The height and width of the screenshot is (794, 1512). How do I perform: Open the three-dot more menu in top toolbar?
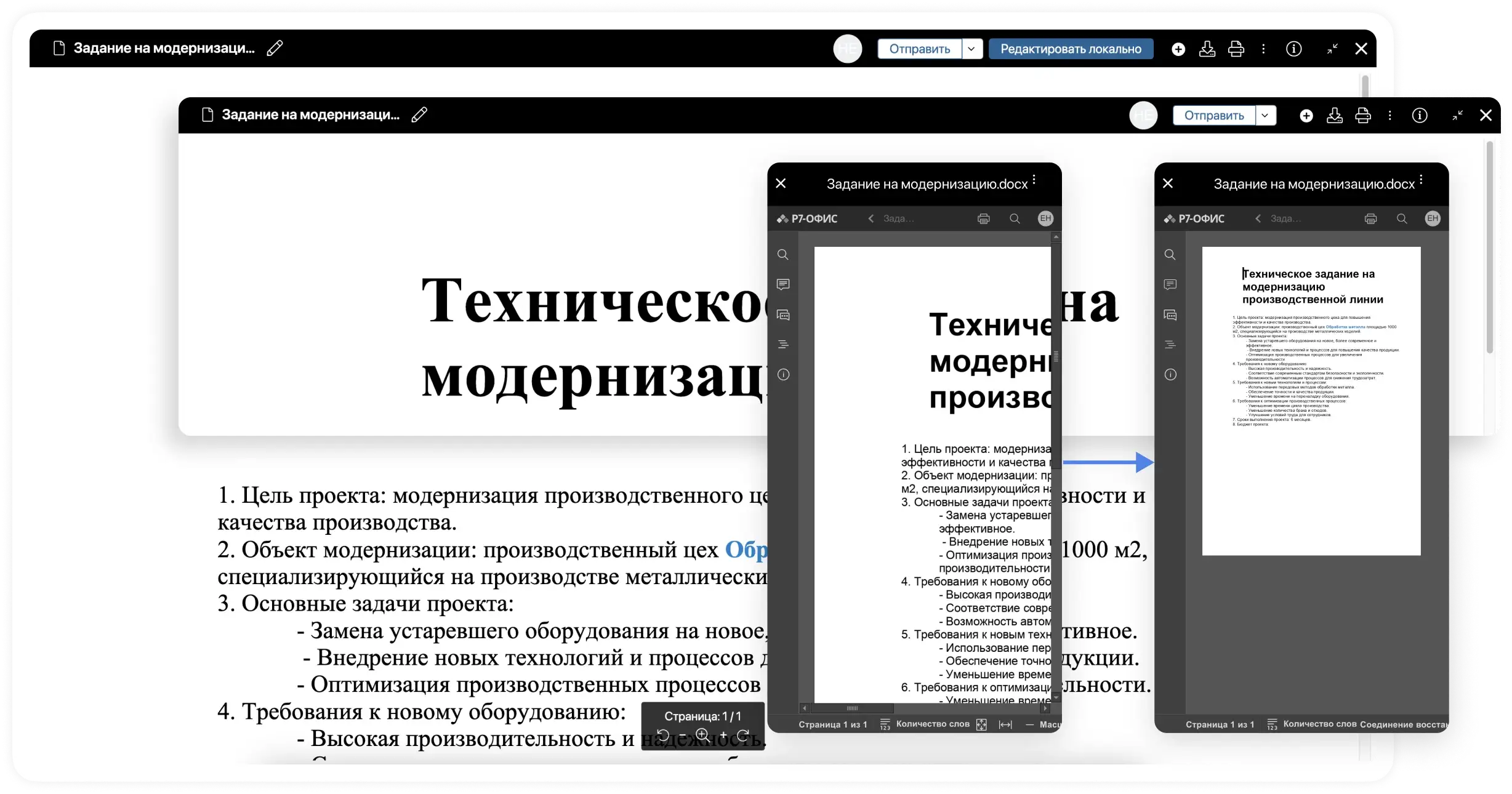tap(1263, 49)
